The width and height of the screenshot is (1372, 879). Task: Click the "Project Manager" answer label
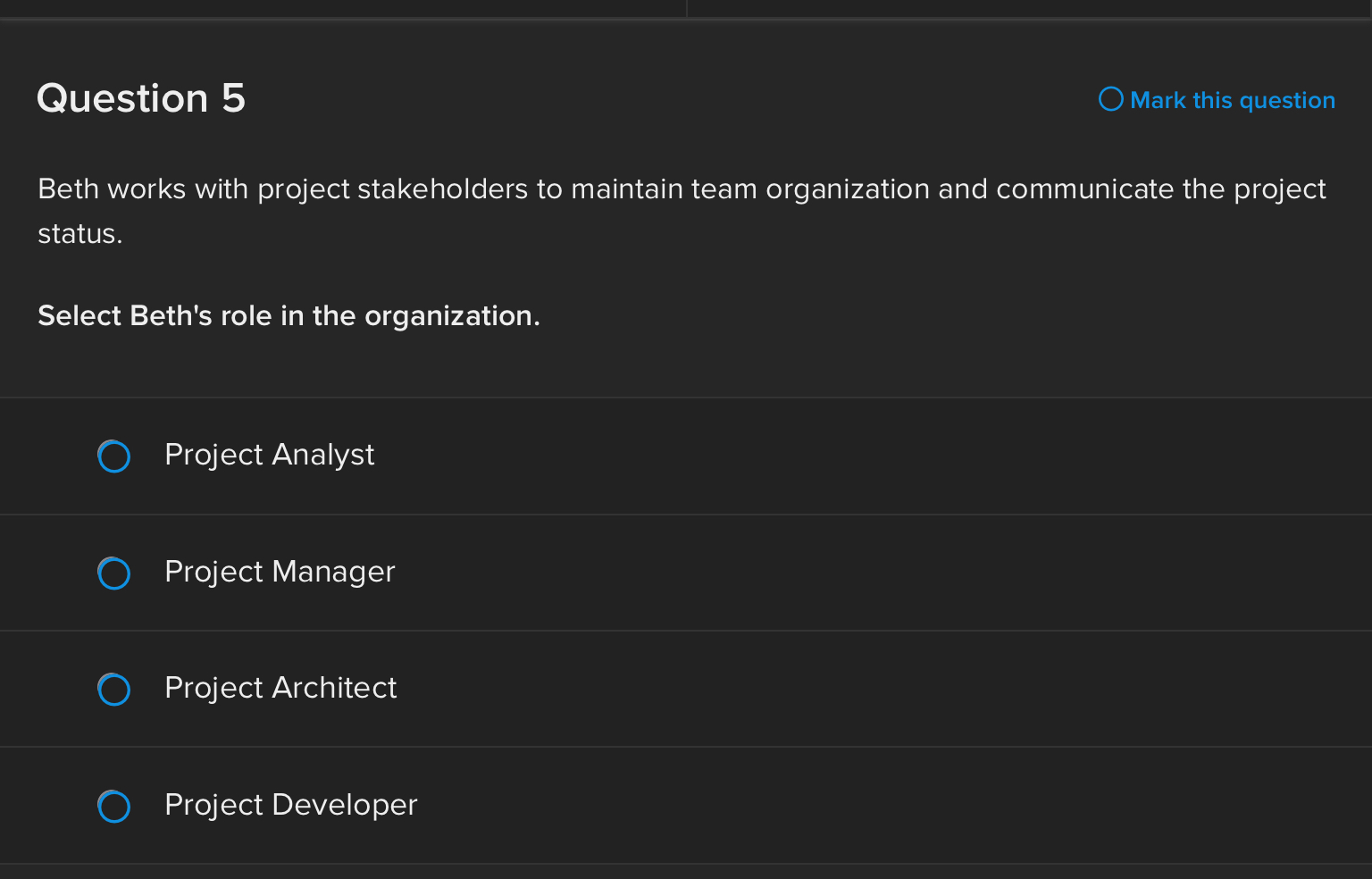(280, 572)
